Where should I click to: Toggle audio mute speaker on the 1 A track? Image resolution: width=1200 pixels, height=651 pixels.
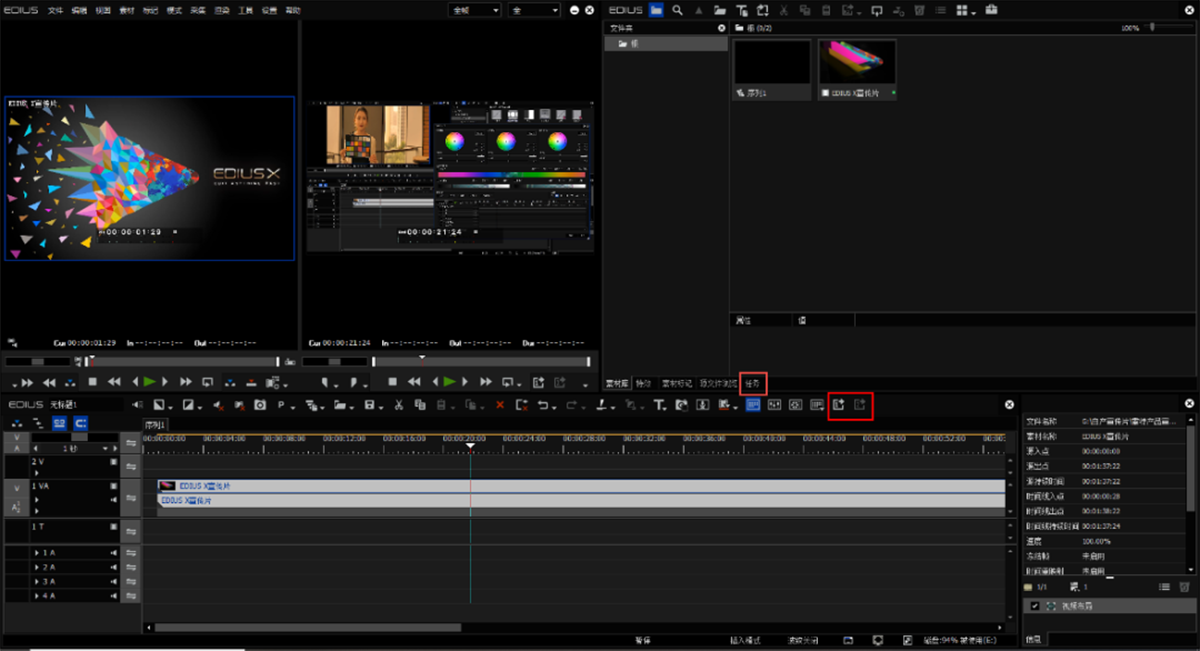pos(114,553)
